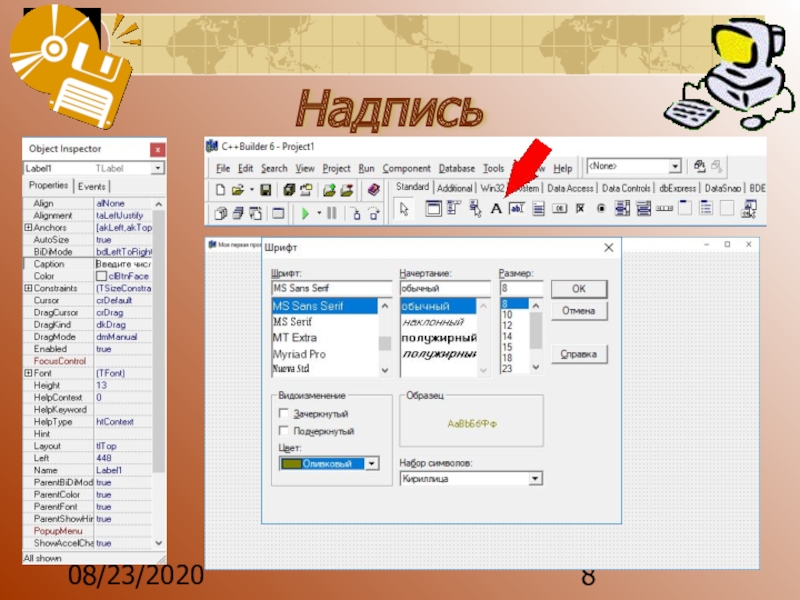The height and width of the screenshot is (600, 800).
Task: Click the Color property swatch clBtnFace
Action: (x=101, y=276)
